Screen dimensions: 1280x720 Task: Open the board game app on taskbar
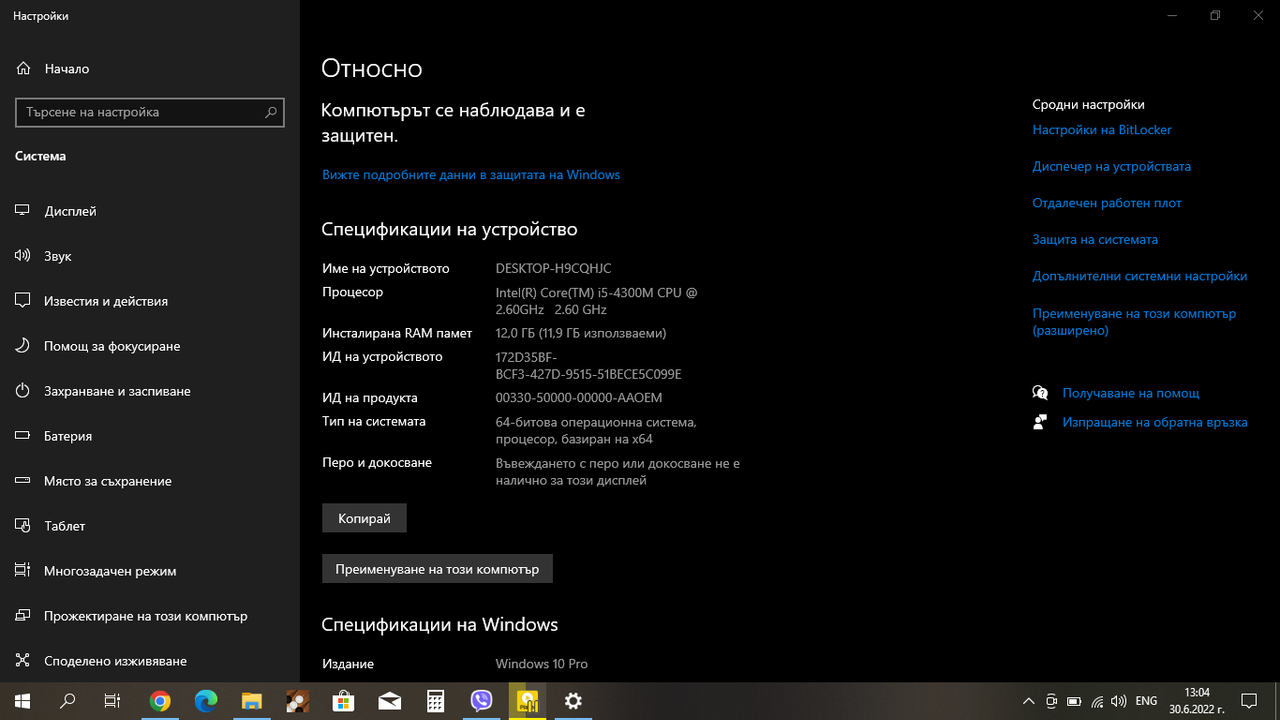[298, 701]
